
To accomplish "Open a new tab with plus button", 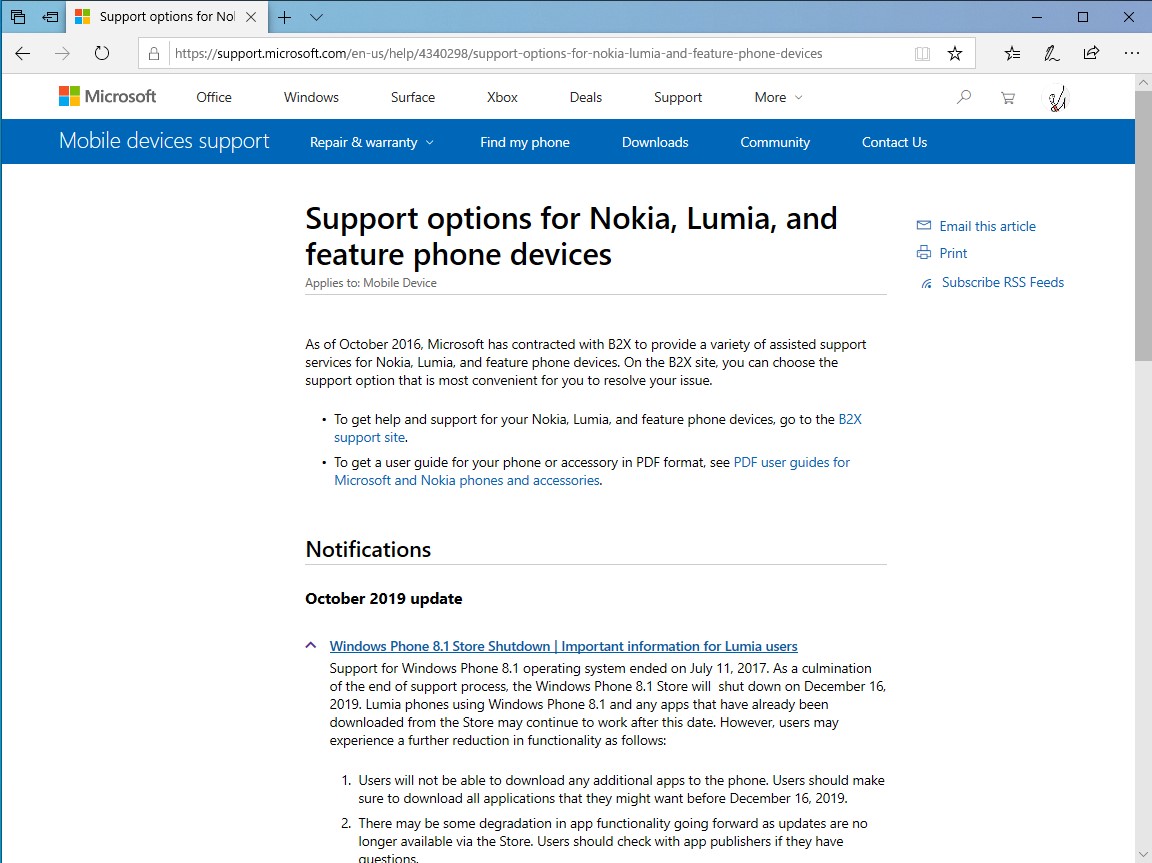I will (285, 17).
